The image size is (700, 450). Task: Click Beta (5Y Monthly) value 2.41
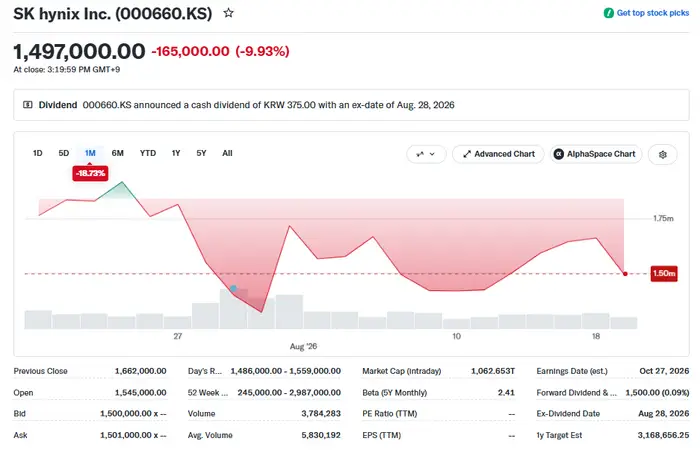(x=506, y=392)
